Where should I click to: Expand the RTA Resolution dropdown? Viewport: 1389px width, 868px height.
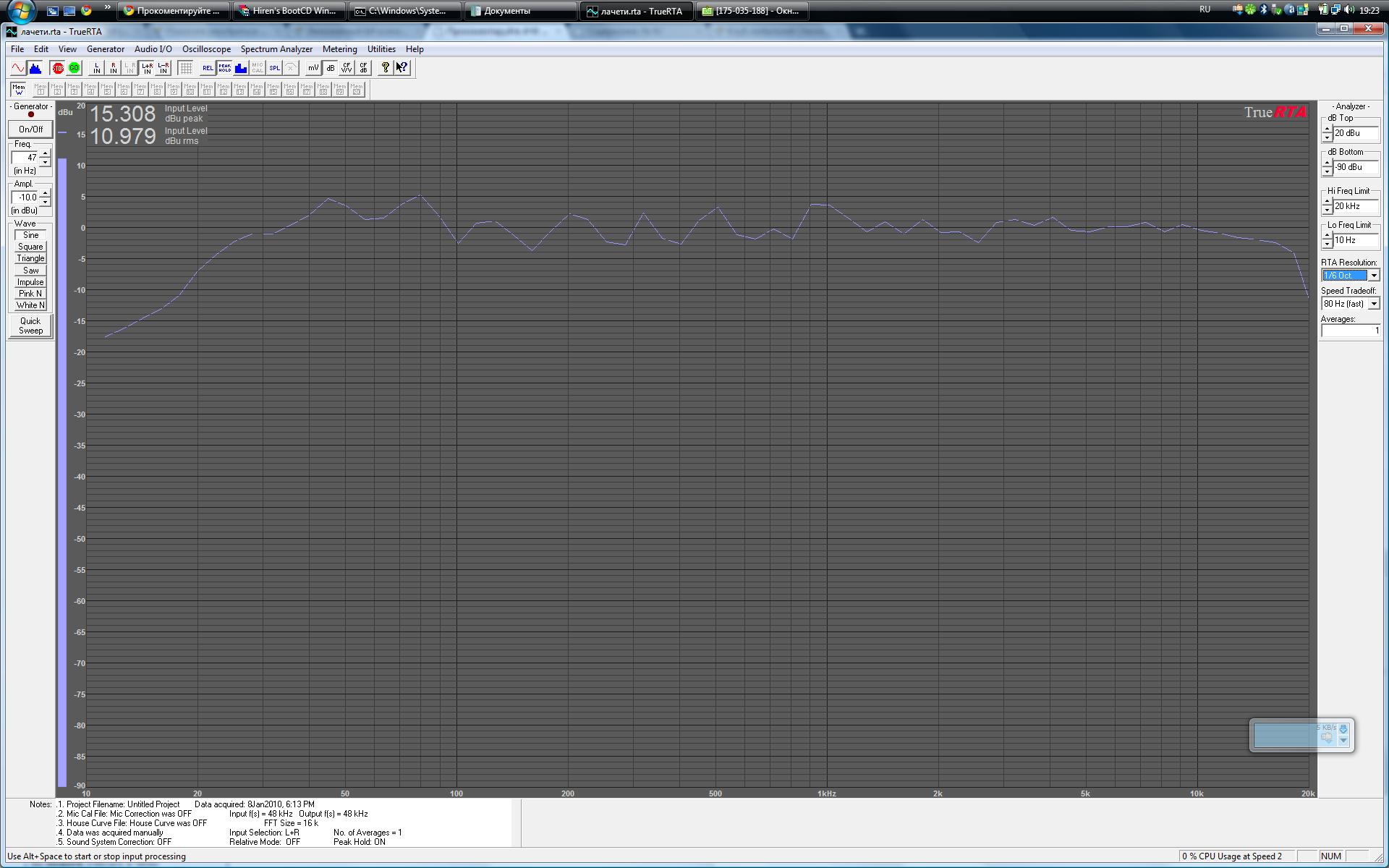coord(1373,276)
